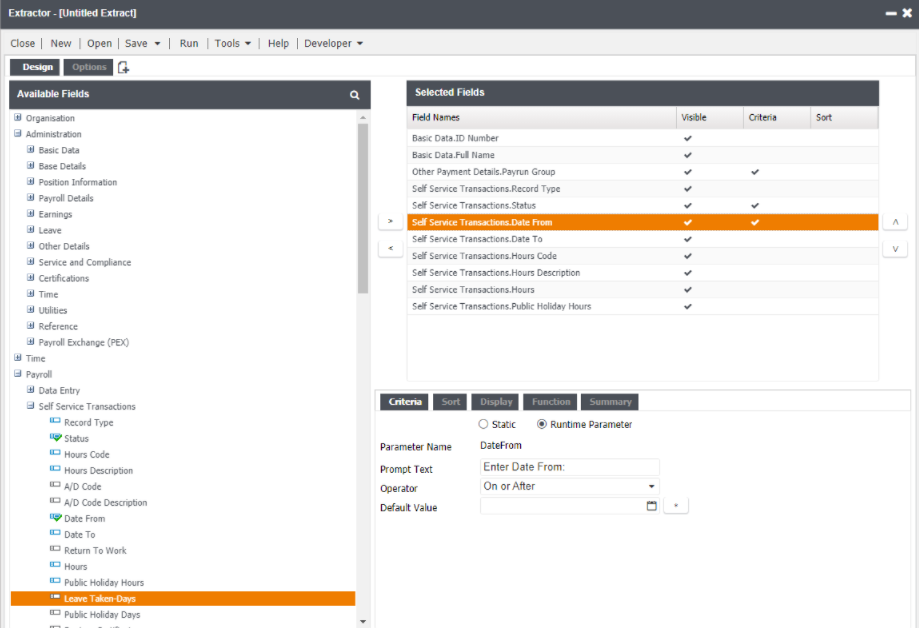Open the Operator dropdown

click(652, 487)
